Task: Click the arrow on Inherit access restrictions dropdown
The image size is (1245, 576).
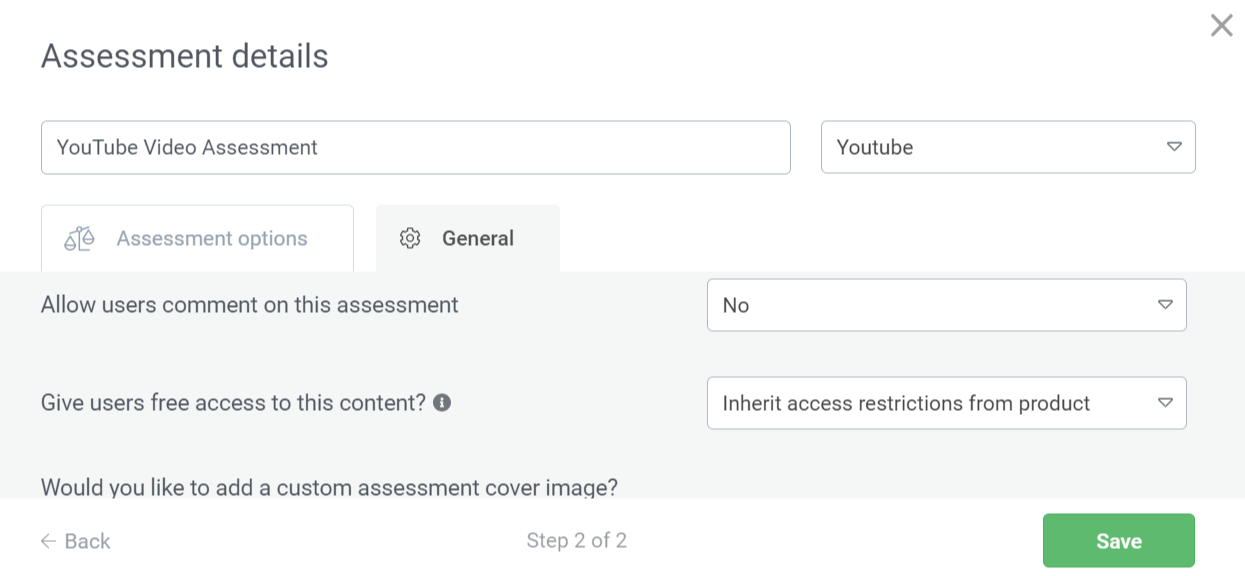Action: pyautogui.click(x=1165, y=403)
